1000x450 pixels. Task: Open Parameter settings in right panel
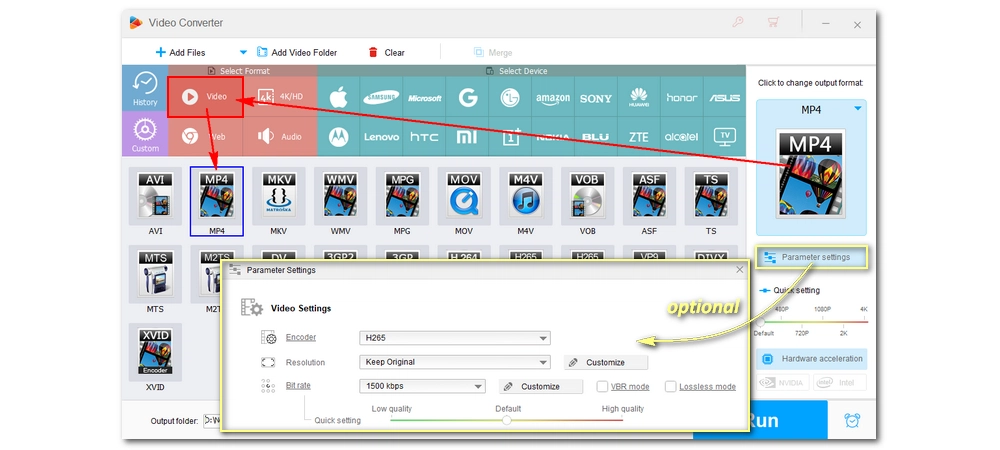(812, 258)
